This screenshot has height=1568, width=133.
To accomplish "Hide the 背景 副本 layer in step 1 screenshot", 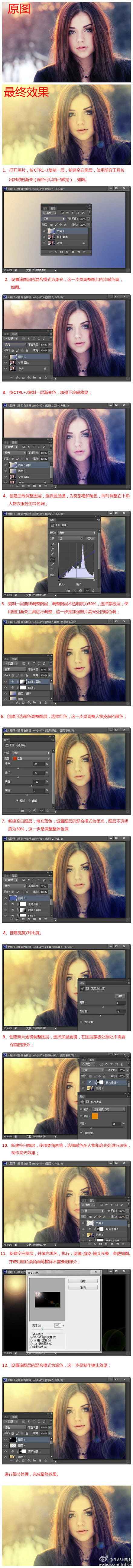I will point(44,237).
